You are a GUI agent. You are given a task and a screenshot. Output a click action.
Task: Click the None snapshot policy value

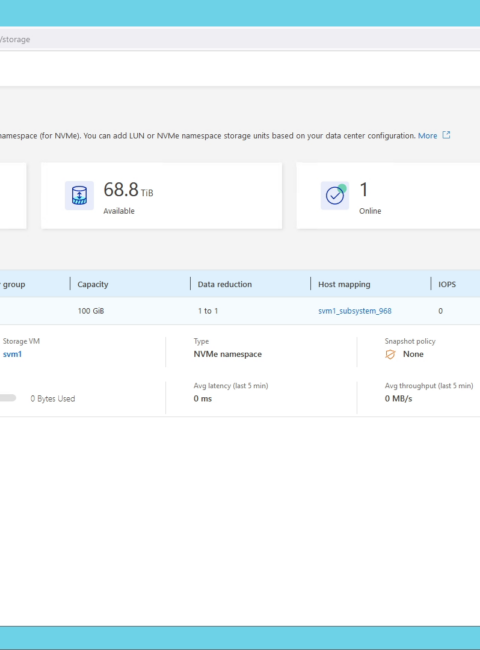pos(413,354)
